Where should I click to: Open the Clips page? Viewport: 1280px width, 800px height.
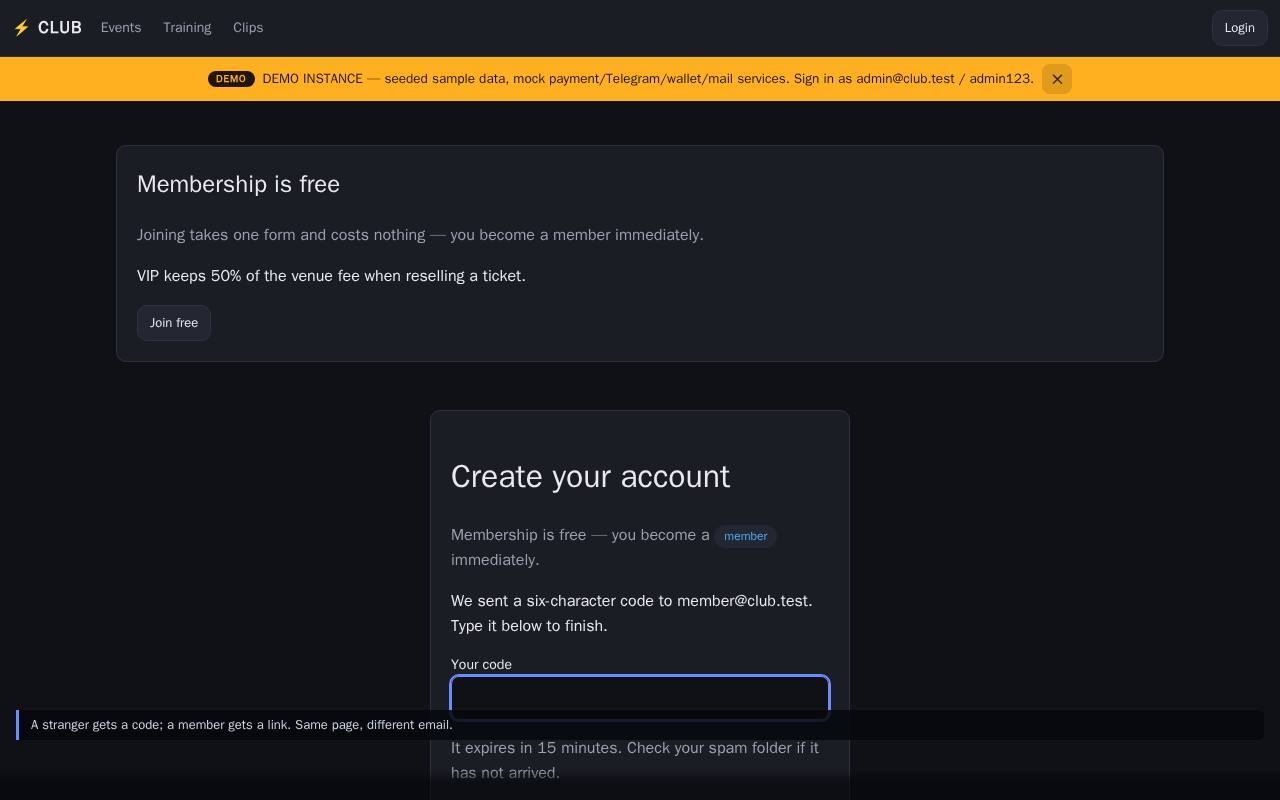tap(248, 28)
